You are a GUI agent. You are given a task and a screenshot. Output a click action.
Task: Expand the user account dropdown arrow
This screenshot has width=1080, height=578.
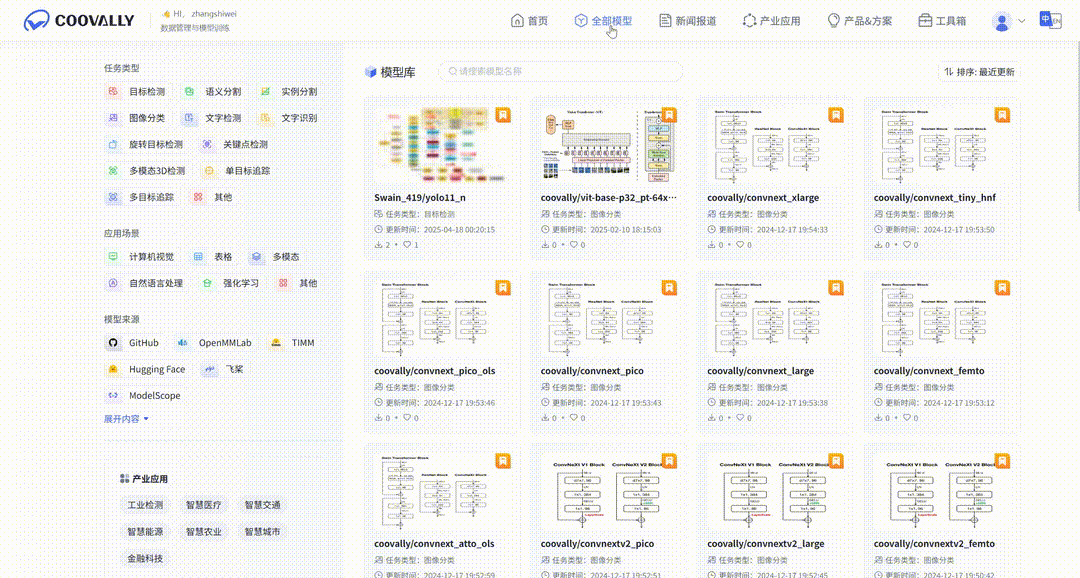[x=1021, y=21]
